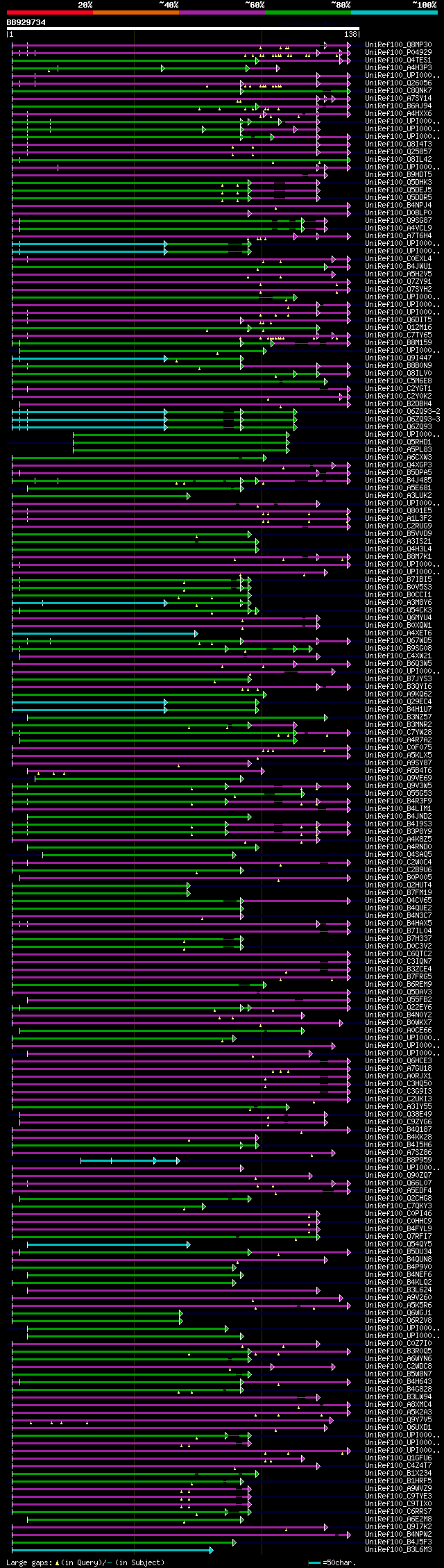Select hit label UniRef100_Q6DIT5

[398, 319]
